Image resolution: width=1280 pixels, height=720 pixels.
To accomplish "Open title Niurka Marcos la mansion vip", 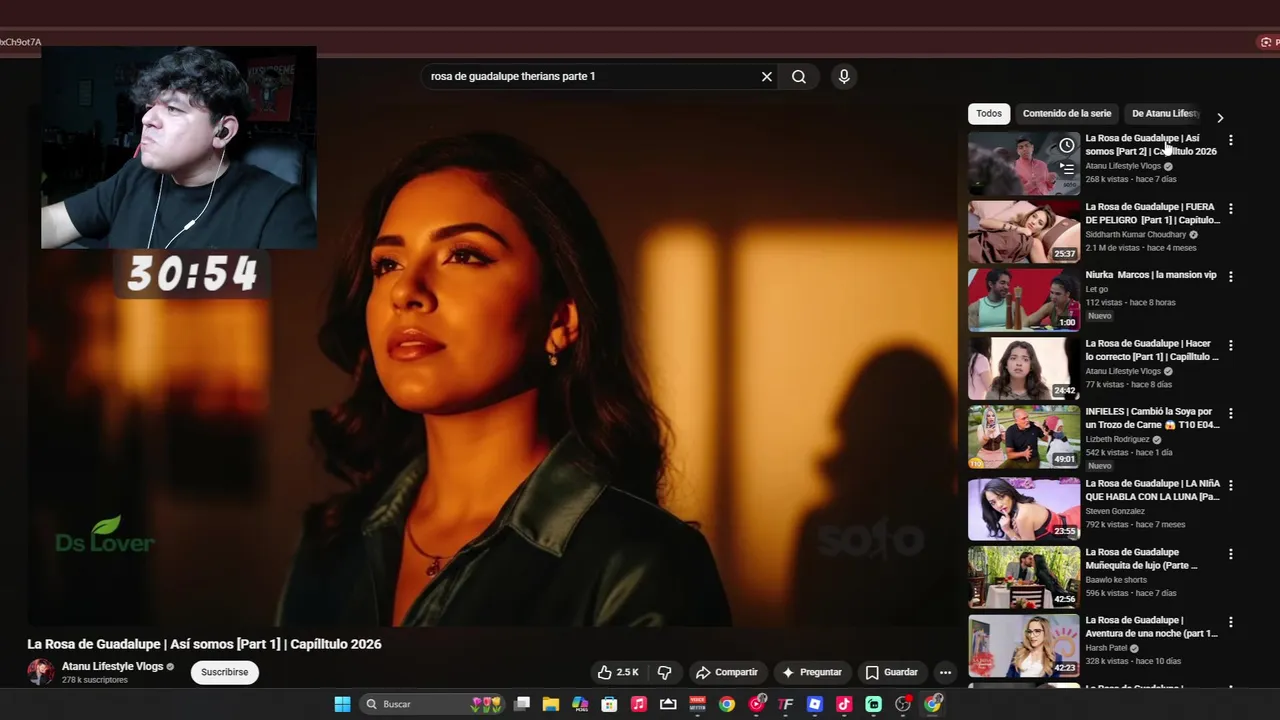I will [x=1151, y=275].
